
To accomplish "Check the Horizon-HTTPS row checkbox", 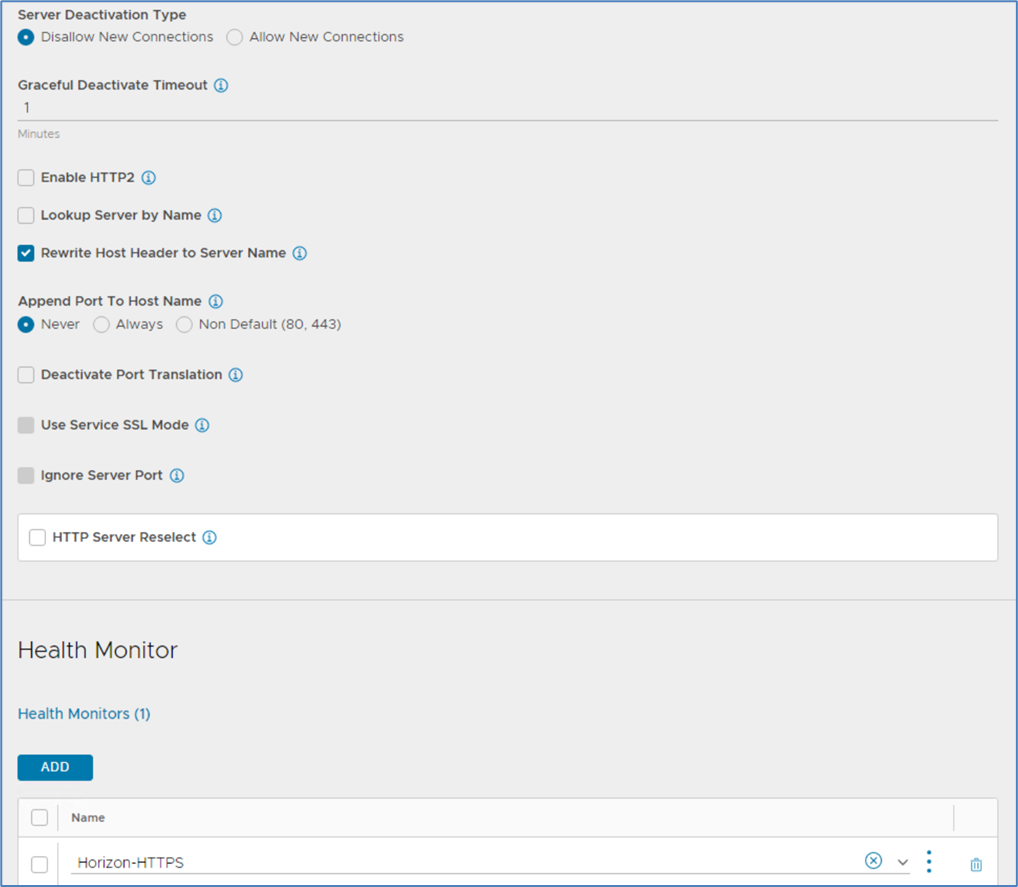I will [x=40, y=864].
